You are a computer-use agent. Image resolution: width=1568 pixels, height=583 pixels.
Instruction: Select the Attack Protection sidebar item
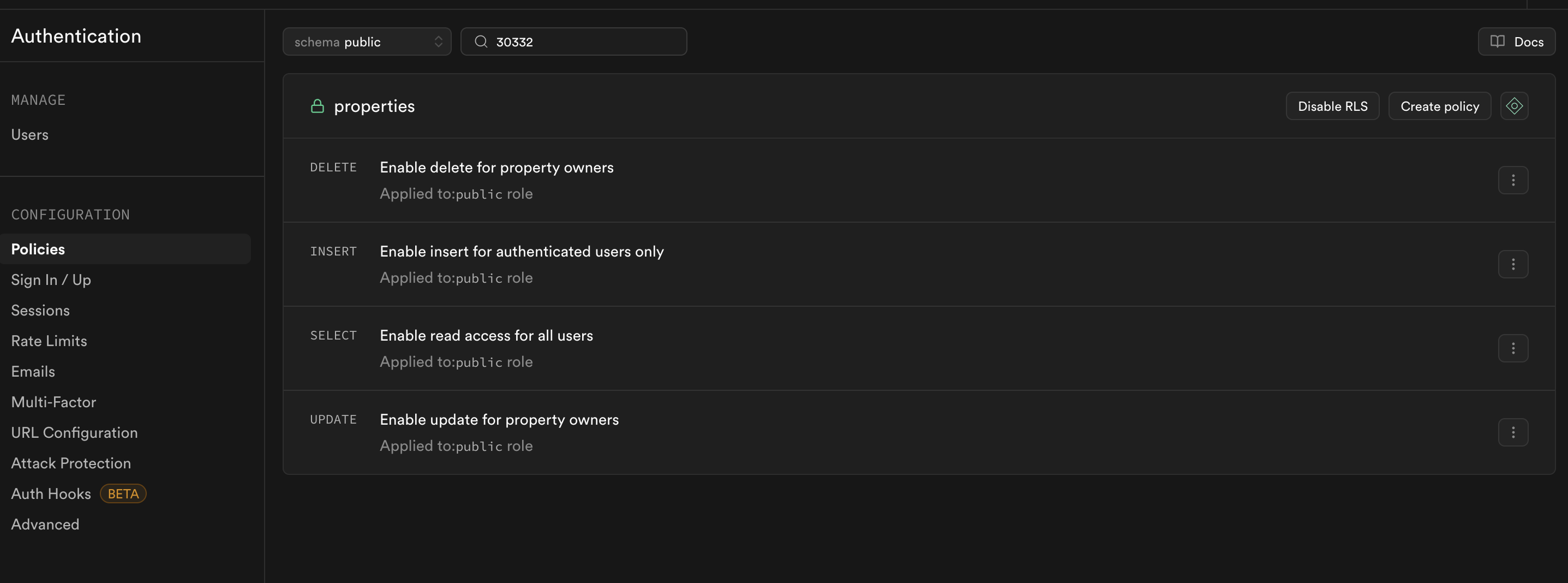click(71, 463)
